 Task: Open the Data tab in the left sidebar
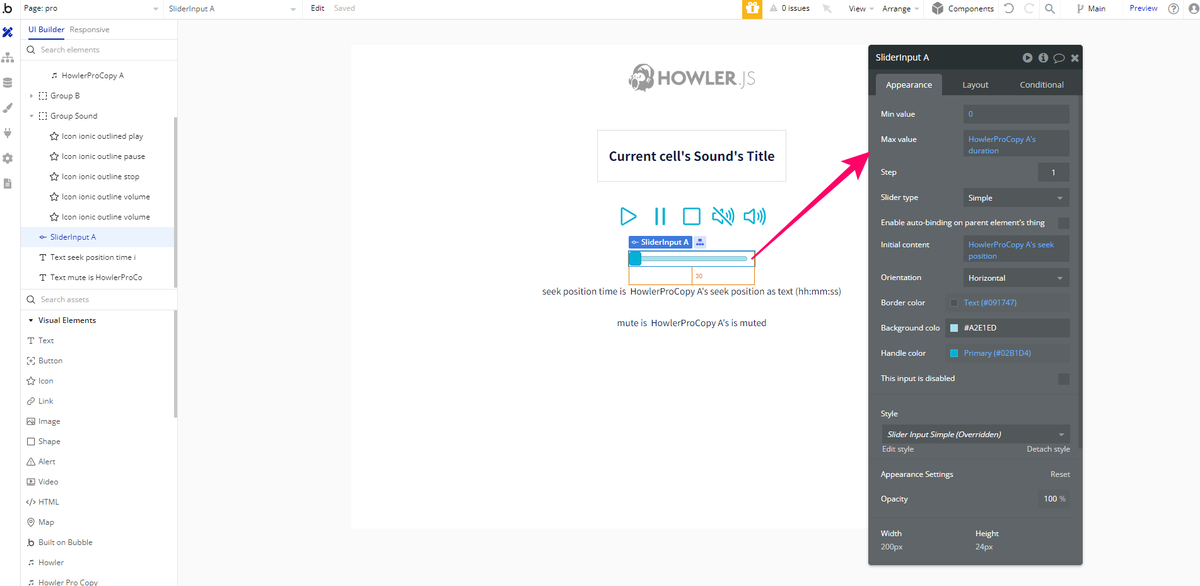[10, 82]
